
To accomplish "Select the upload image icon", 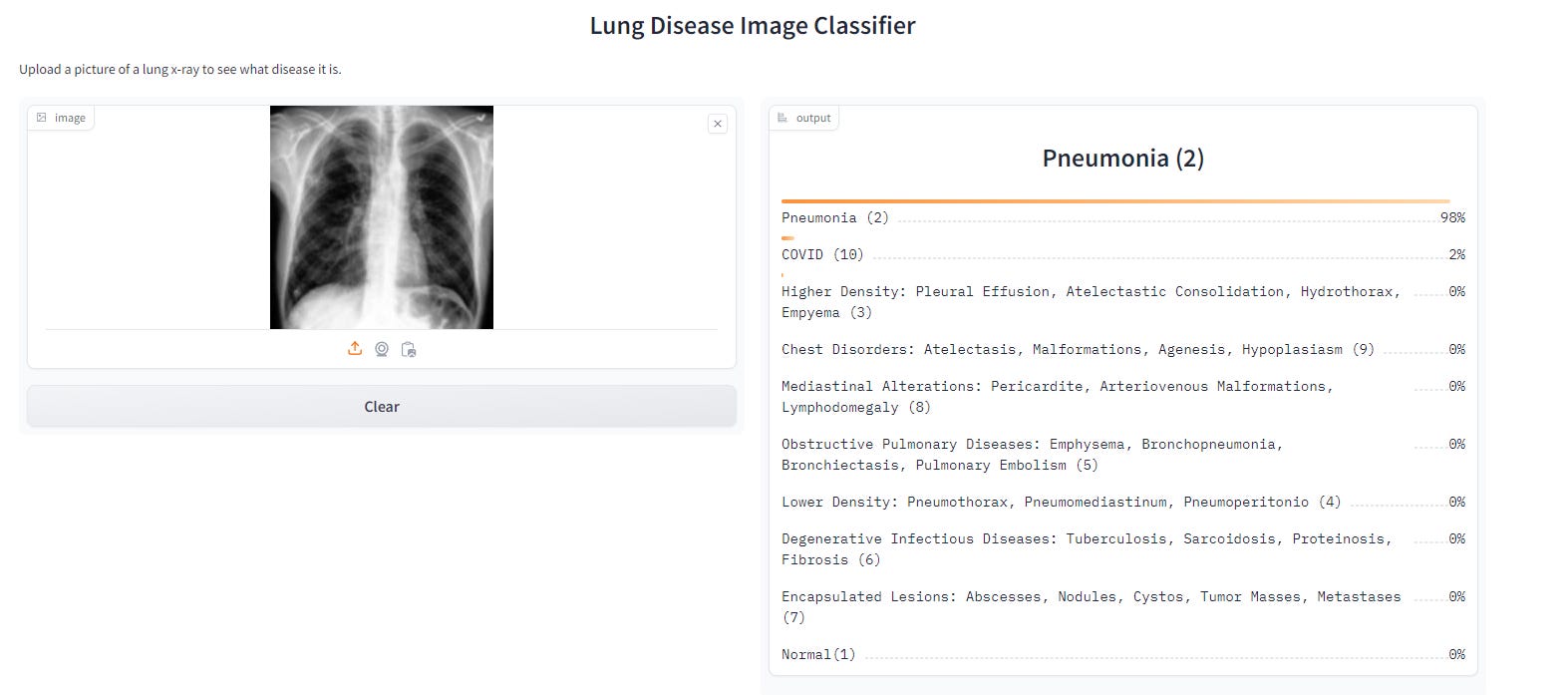I will click(x=354, y=348).
